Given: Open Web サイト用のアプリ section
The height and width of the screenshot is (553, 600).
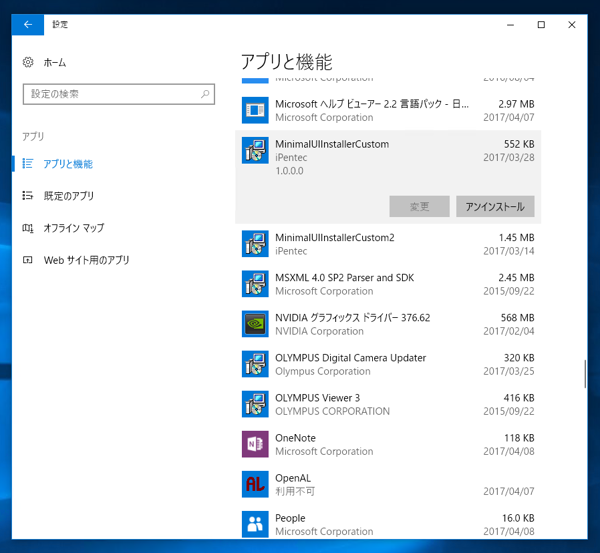Looking at the screenshot, I should coord(86,260).
